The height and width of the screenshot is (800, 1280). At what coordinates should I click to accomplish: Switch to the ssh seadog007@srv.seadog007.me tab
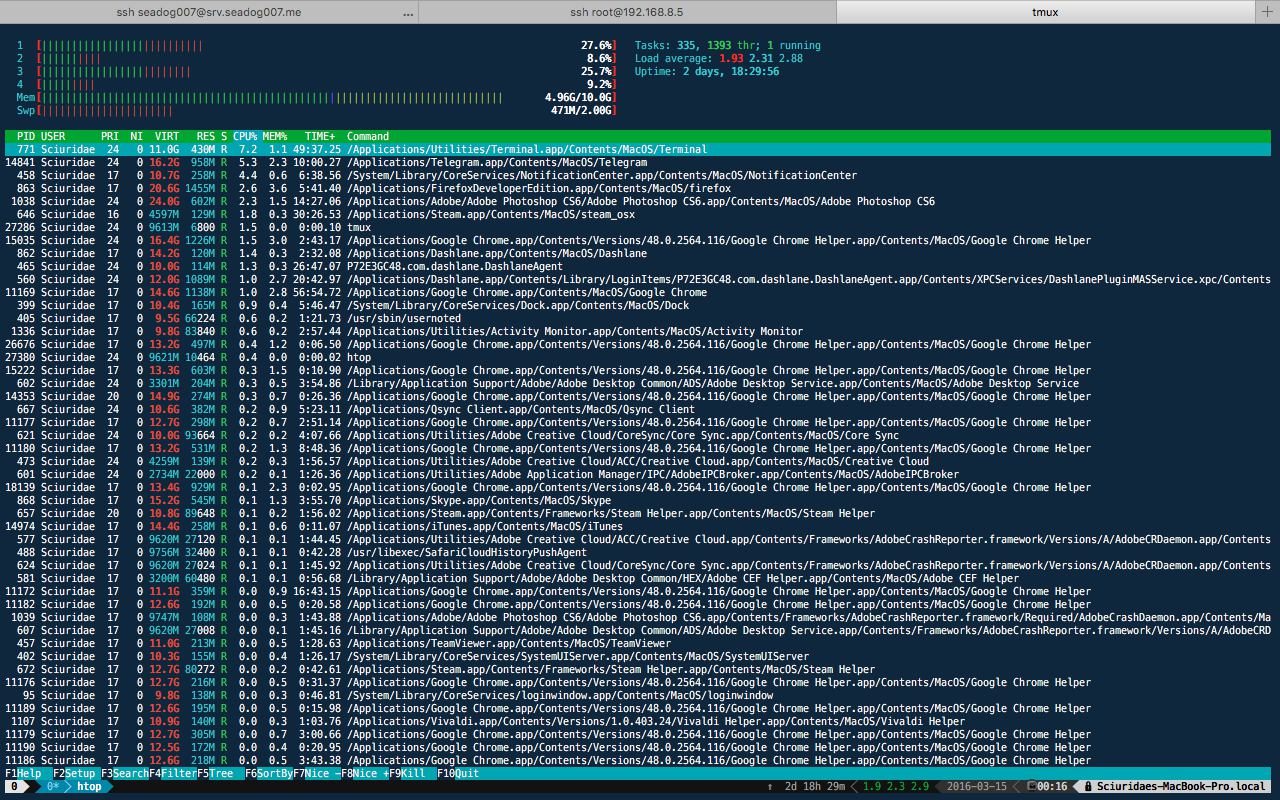pos(208,12)
